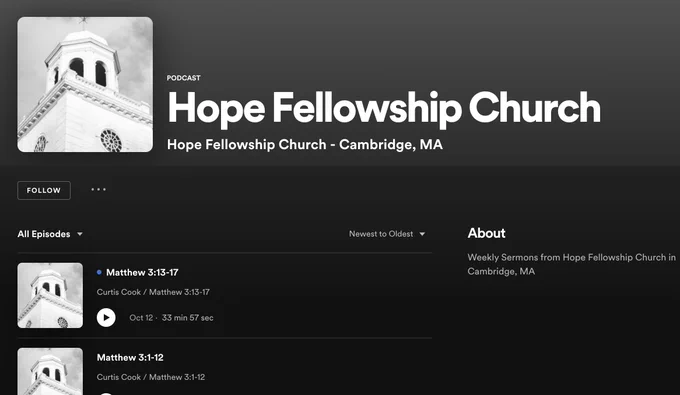Image resolution: width=680 pixels, height=395 pixels.
Task: Open the All Episodes filter dropdown
Action: pyautogui.click(x=50, y=234)
